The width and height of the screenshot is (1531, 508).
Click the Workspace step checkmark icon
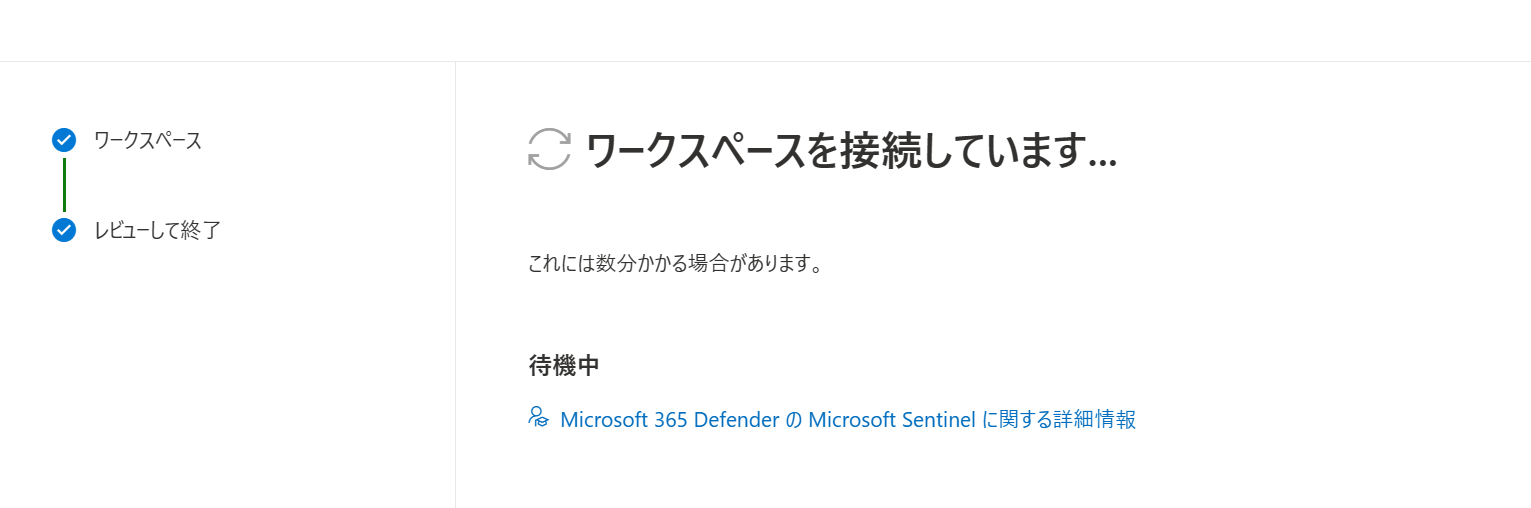64,140
